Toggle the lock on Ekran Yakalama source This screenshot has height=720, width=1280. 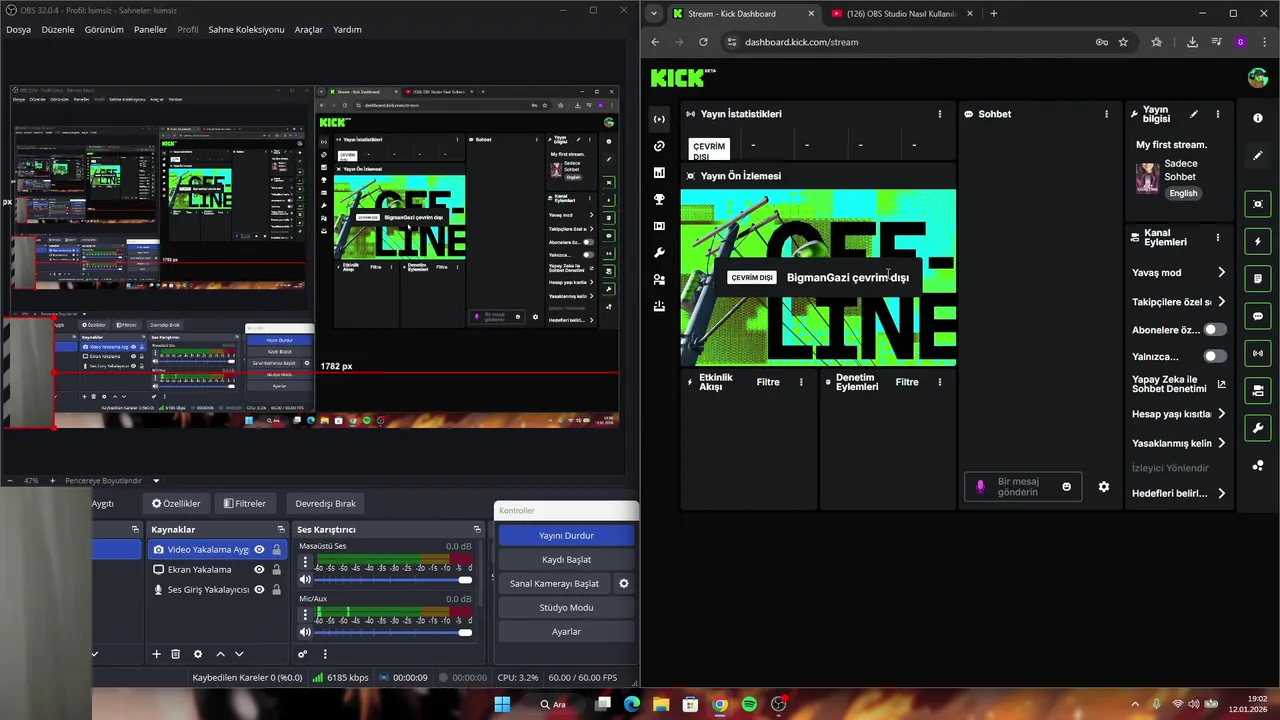(276, 570)
